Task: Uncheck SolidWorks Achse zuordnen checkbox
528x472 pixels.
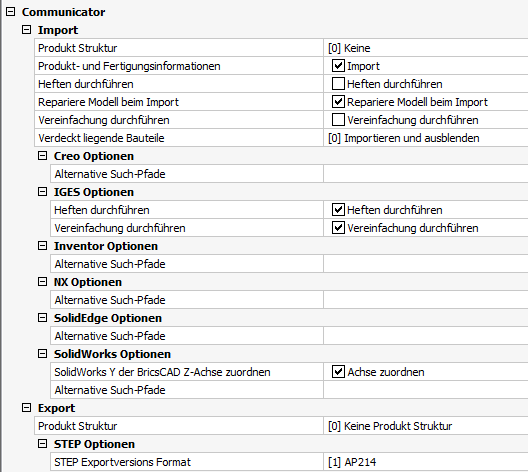Action: click(x=338, y=372)
